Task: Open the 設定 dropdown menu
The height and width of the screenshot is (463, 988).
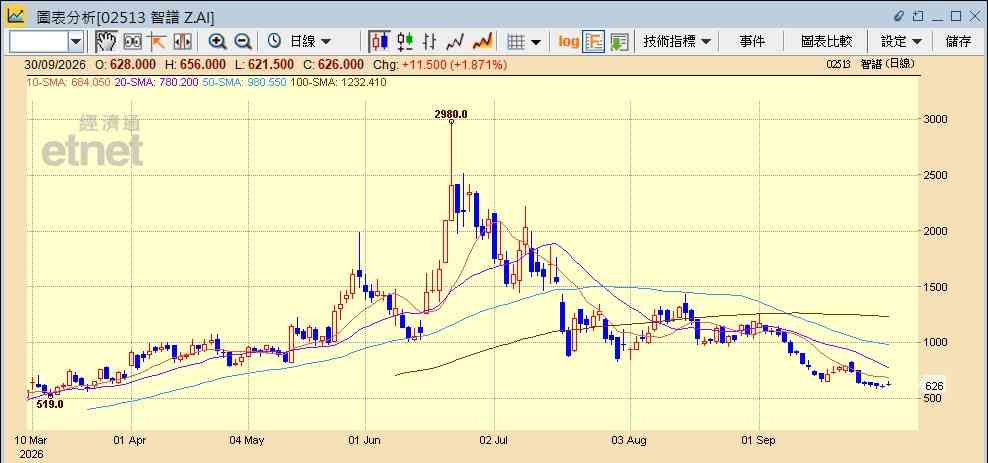Action: click(x=901, y=42)
